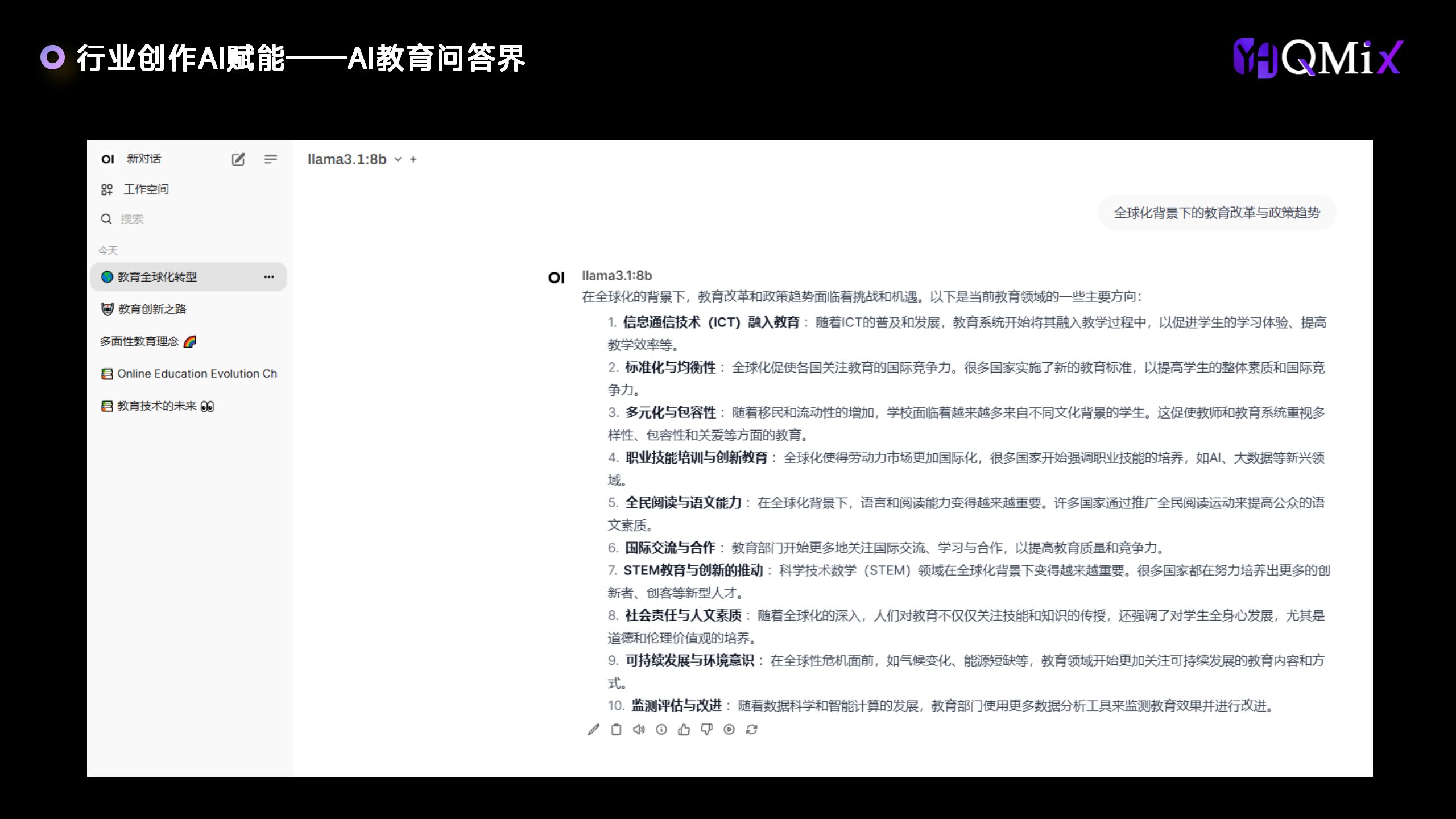Image resolution: width=1456 pixels, height=819 pixels.
Task: Give the response a thumbs down
Action: pyautogui.click(x=706, y=730)
